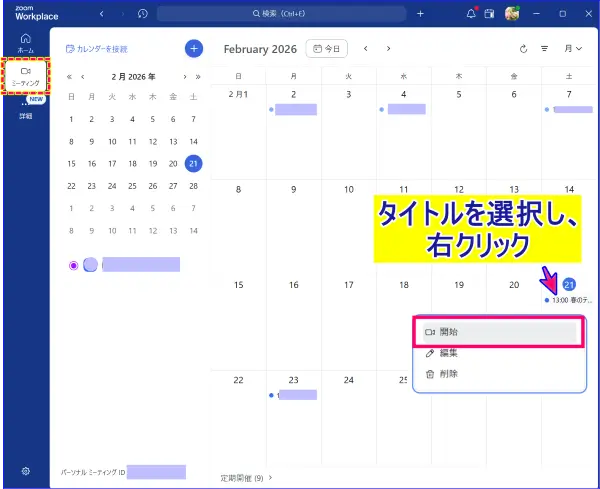
Task: Open the notifications bell
Action: click(x=471, y=14)
